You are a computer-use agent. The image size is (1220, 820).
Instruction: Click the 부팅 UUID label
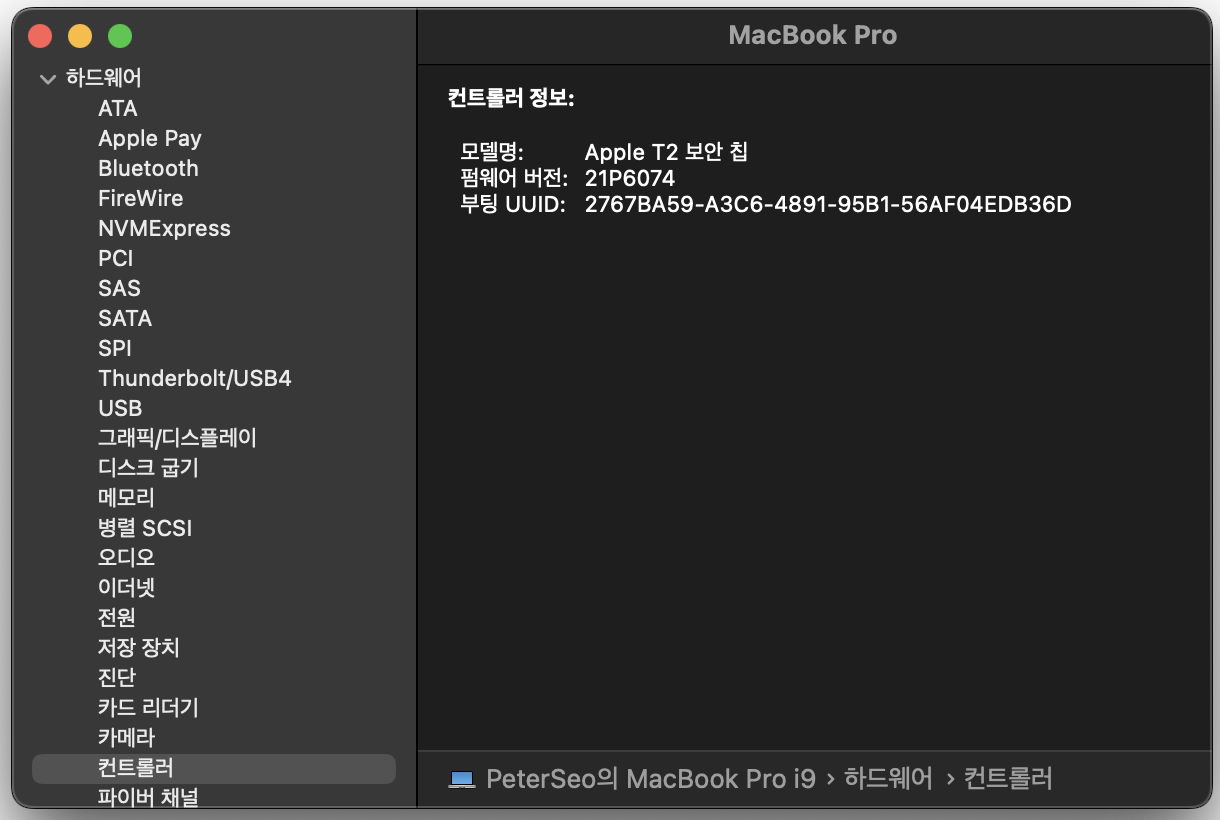[x=513, y=205]
